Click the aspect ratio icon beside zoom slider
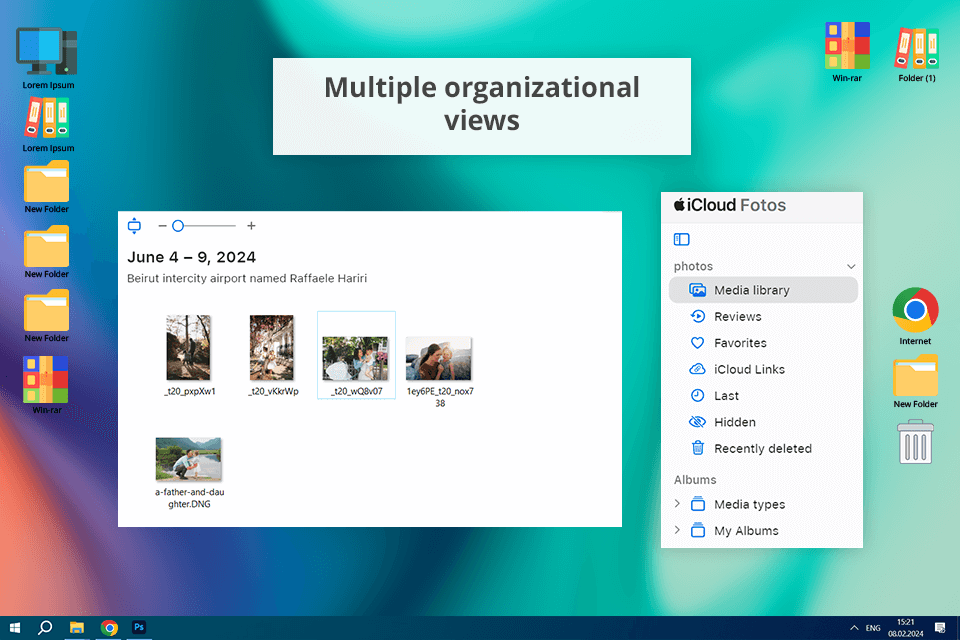Viewport: 960px width, 640px height. 134,226
